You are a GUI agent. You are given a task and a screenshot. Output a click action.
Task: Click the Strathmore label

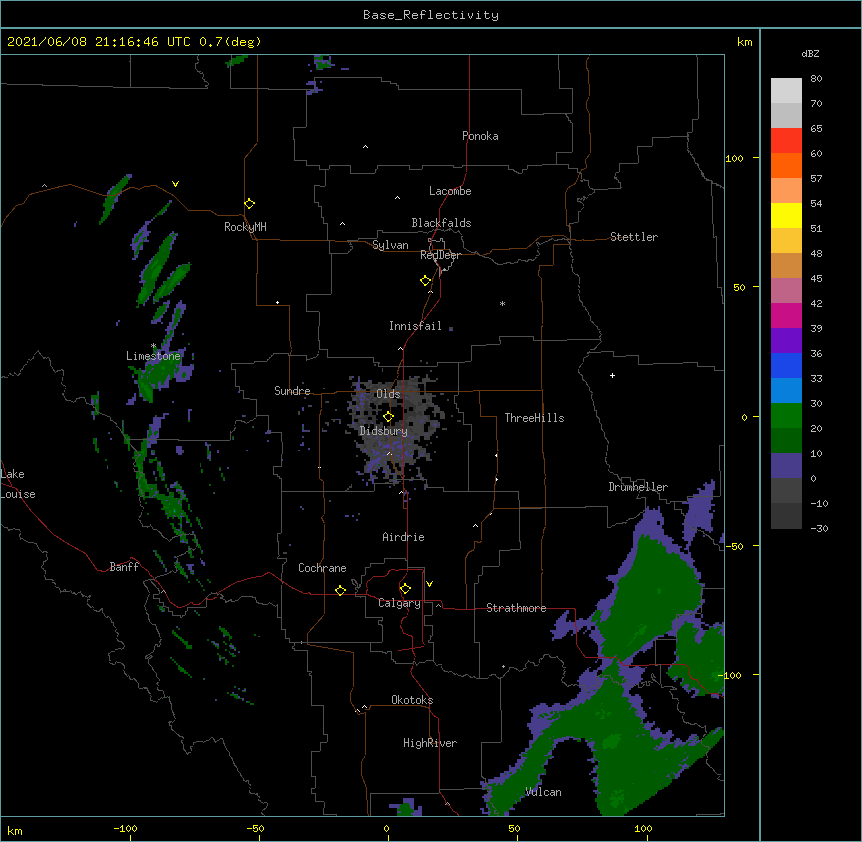click(x=516, y=608)
